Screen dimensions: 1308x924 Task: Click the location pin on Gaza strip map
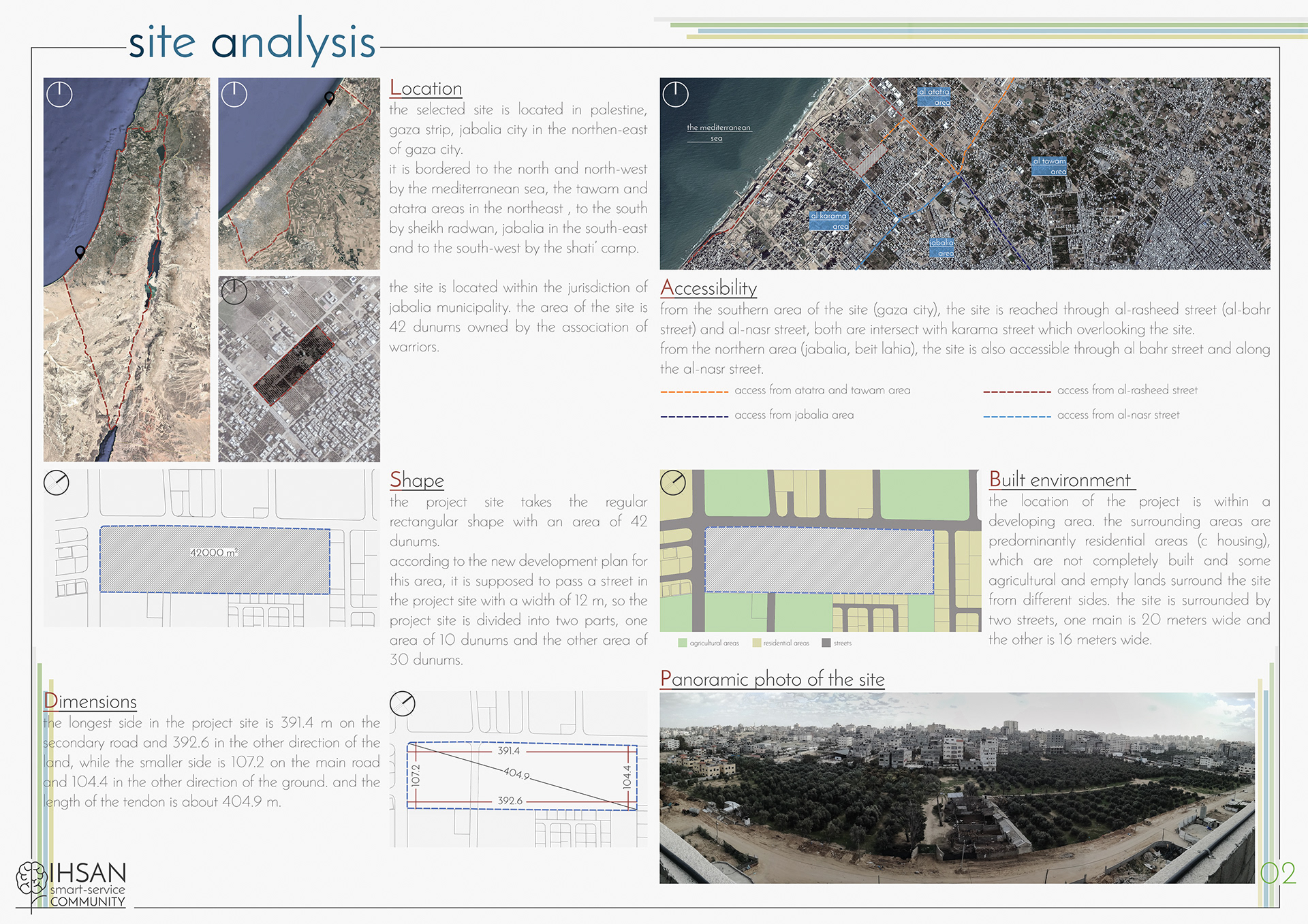click(x=330, y=98)
